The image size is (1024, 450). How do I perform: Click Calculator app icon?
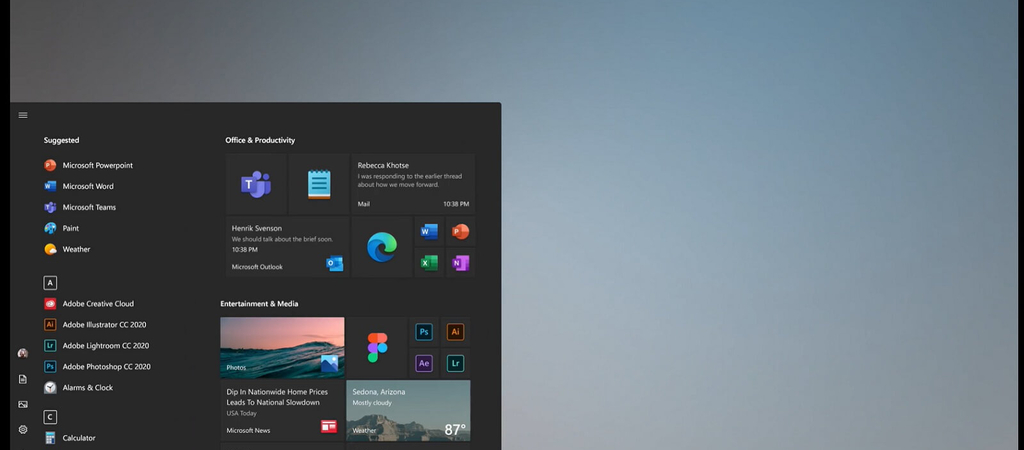tap(50, 438)
